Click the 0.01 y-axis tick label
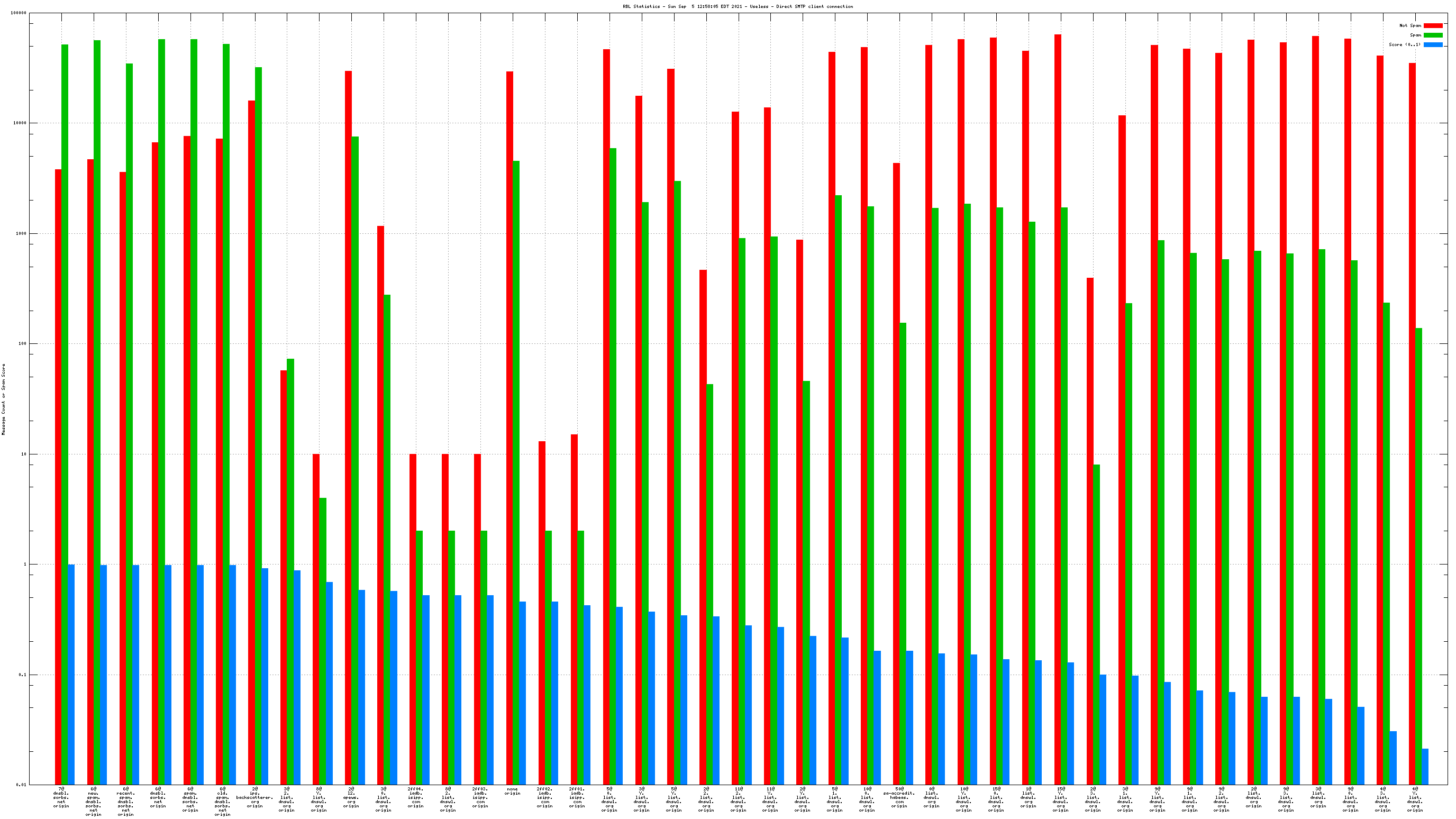The image size is (1456, 819). (x=21, y=785)
